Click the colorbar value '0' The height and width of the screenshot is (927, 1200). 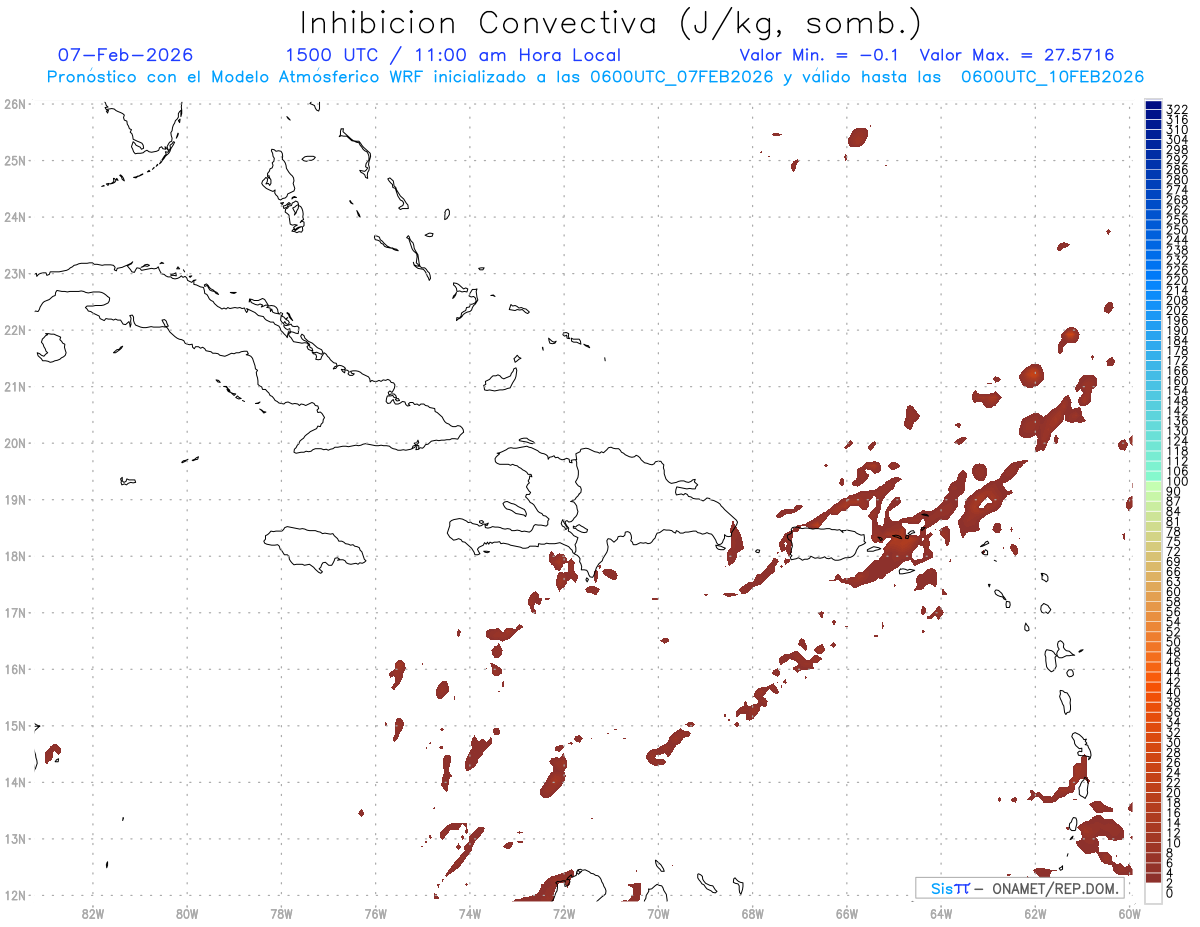(1170, 893)
